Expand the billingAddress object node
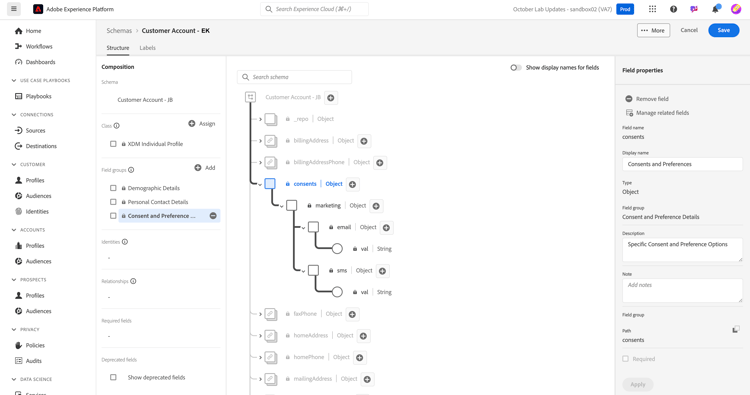 click(x=260, y=141)
